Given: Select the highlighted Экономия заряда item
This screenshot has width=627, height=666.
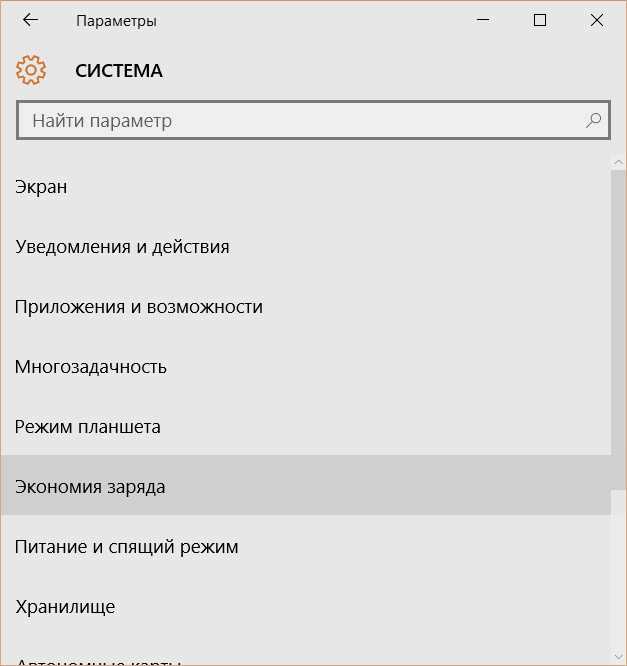Looking at the screenshot, I should (305, 486).
